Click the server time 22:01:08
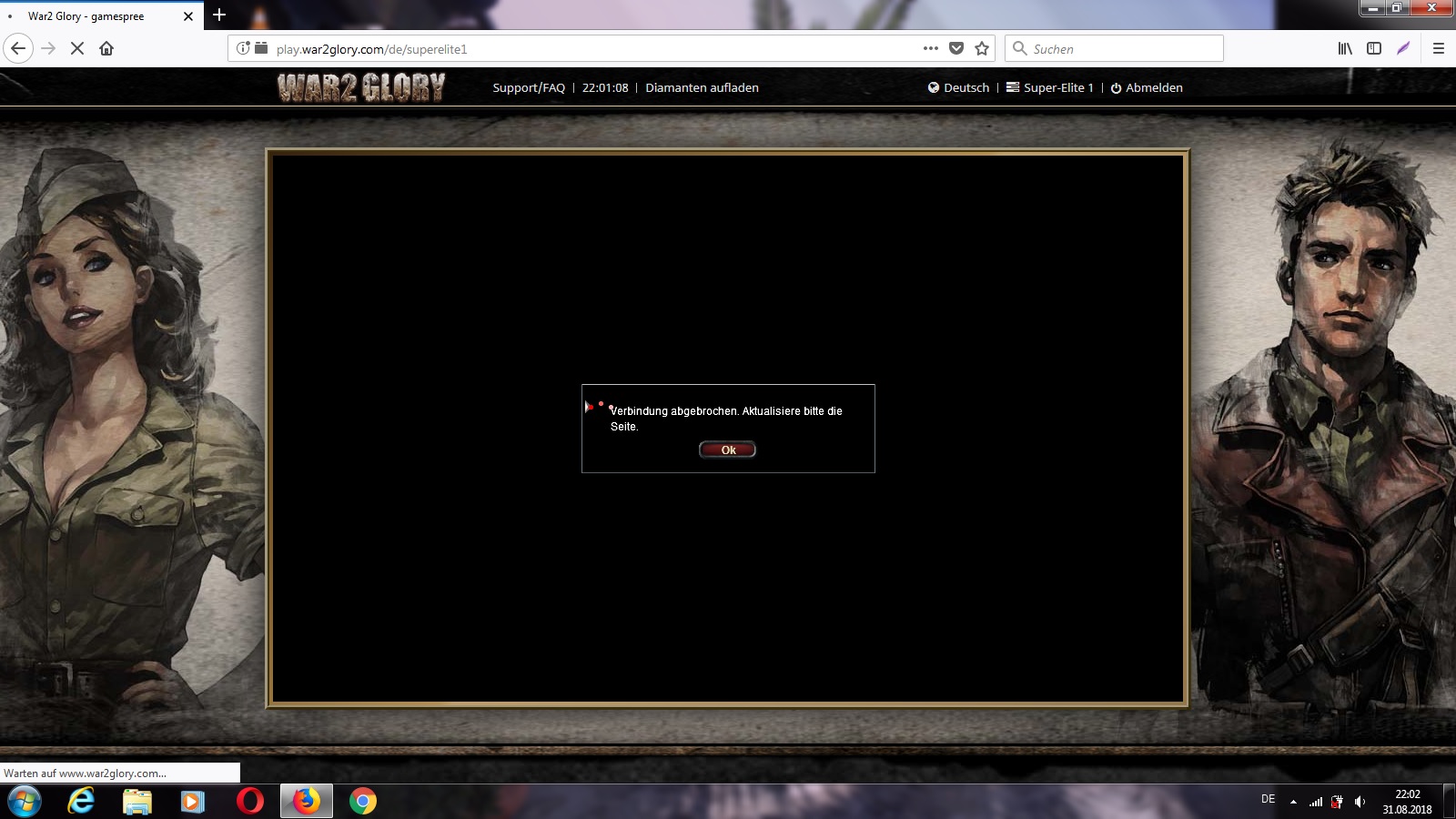 tap(605, 87)
